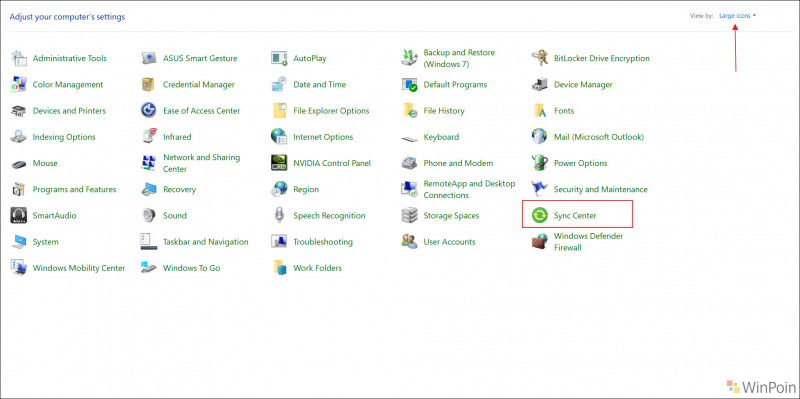Open Administrative Tools icon
This screenshot has height=399, width=800.
click(x=19, y=58)
